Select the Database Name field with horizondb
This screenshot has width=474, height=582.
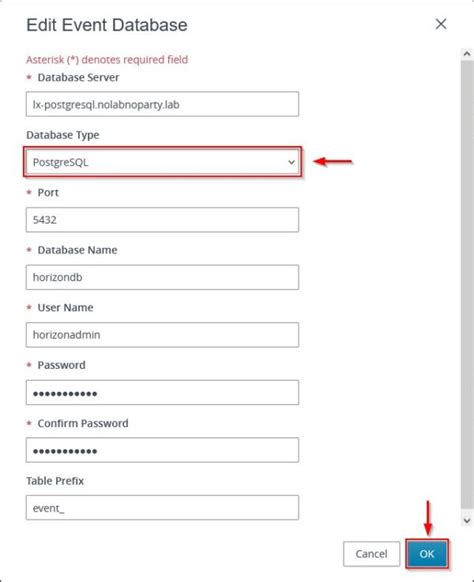click(162, 277)
